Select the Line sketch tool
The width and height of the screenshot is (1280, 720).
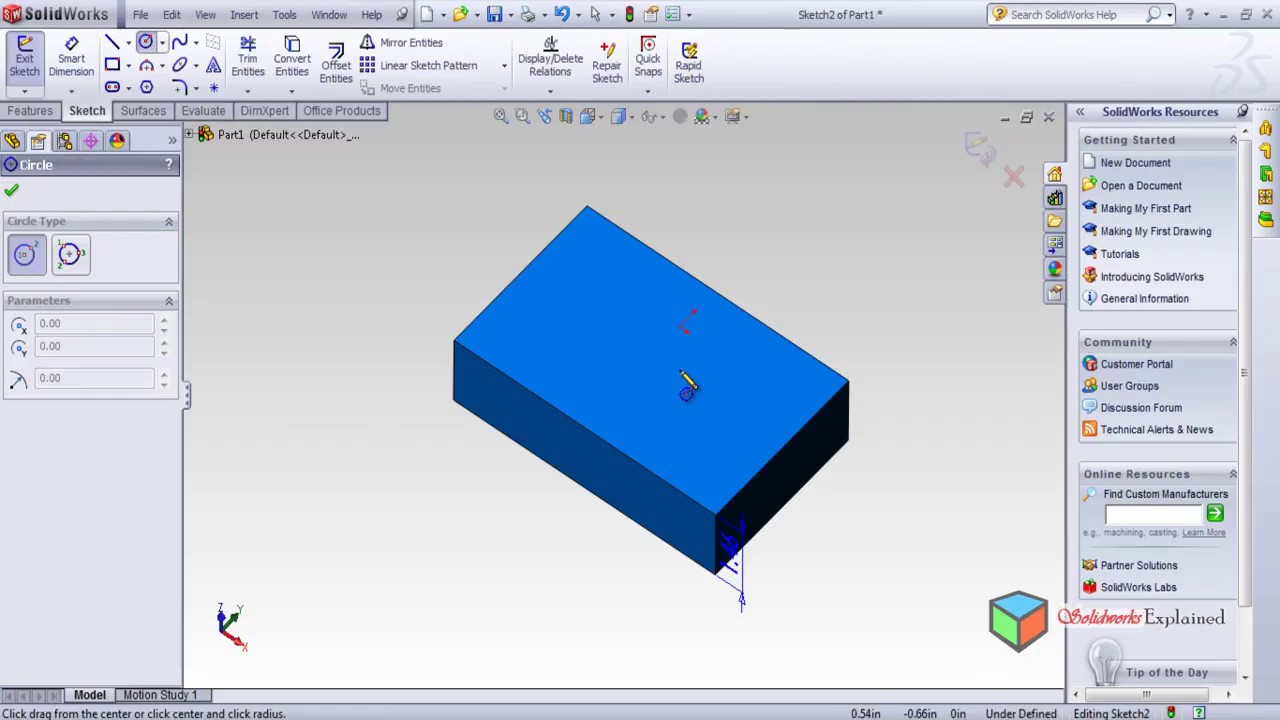tap(112, 42)
